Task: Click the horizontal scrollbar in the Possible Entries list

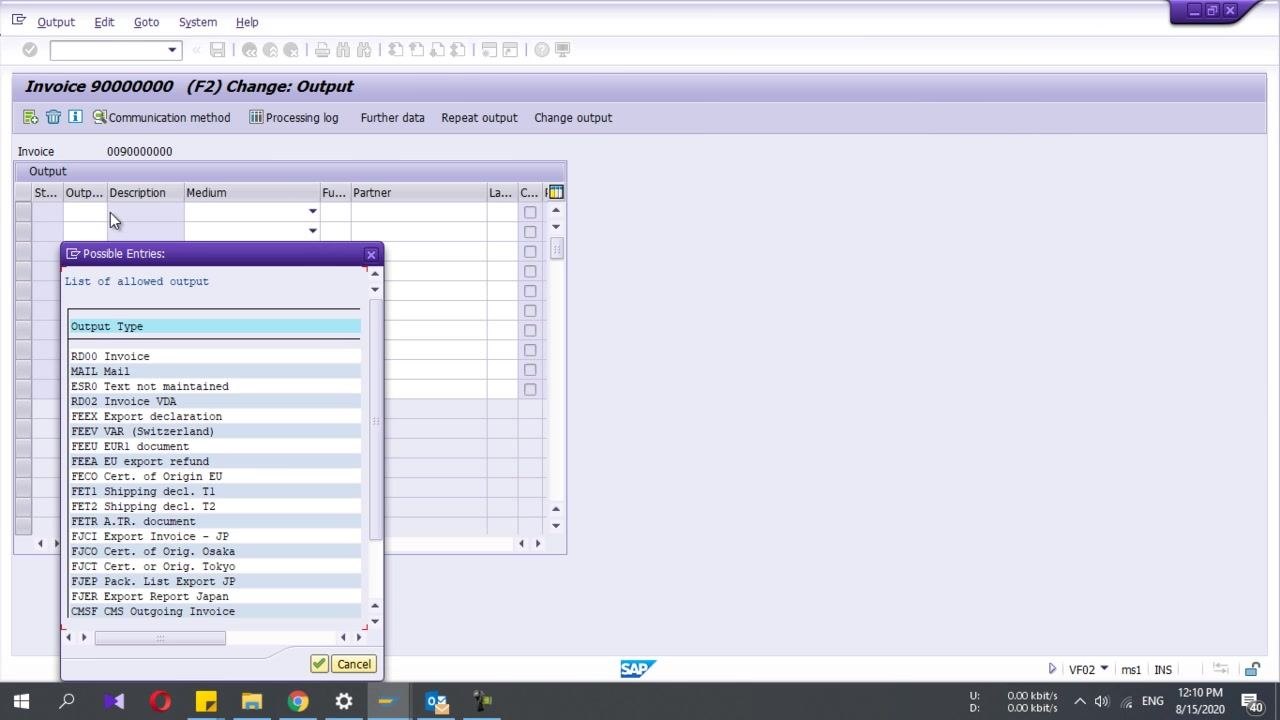Action: (160, 637)
